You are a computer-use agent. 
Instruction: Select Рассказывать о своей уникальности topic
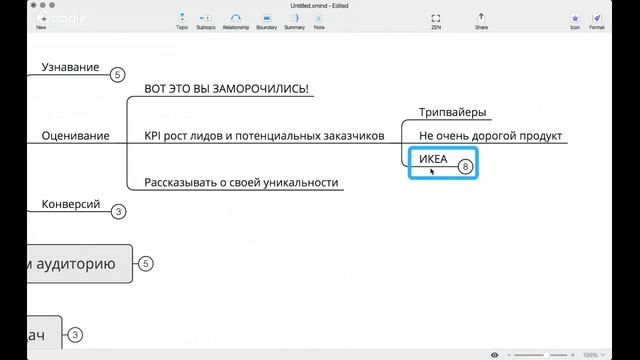[241, 182]
